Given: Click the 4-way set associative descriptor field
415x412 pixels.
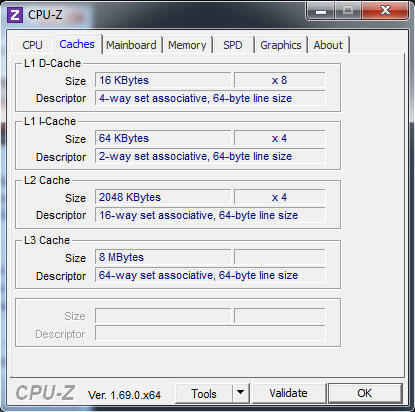Looking at the screenshot, I should (x=210, y=98).
